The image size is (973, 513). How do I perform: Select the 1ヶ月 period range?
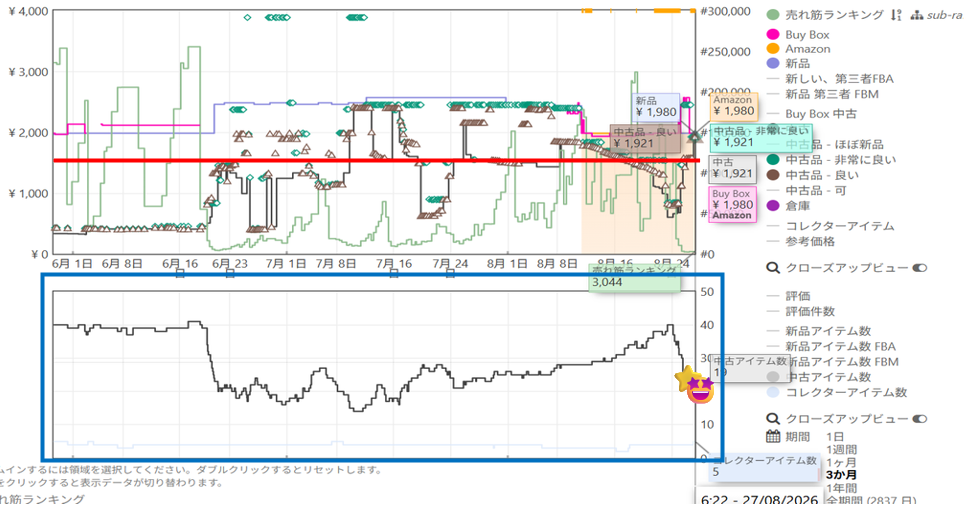coord(841,463)
